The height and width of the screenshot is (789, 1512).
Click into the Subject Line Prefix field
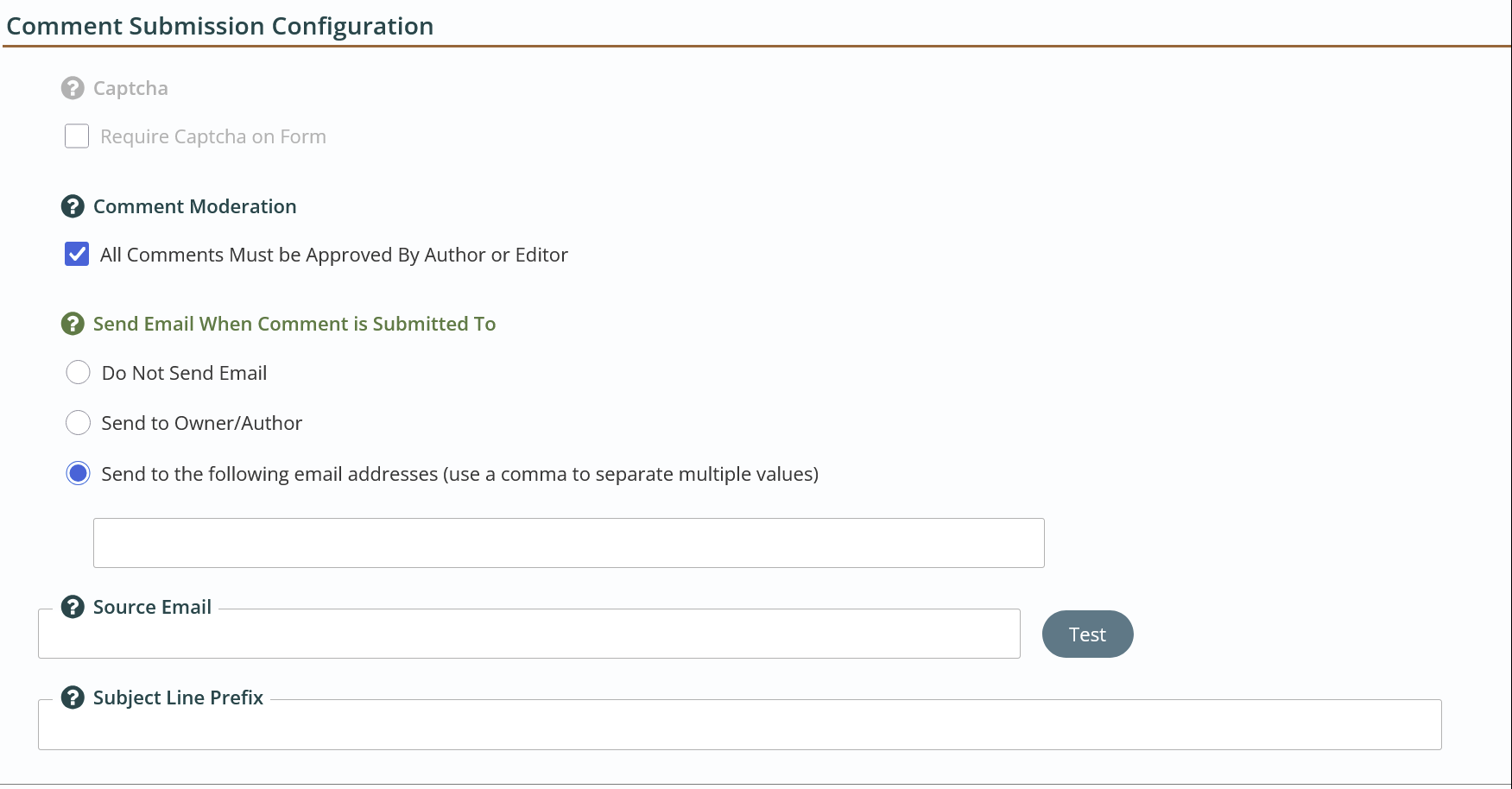pos(740,725)
